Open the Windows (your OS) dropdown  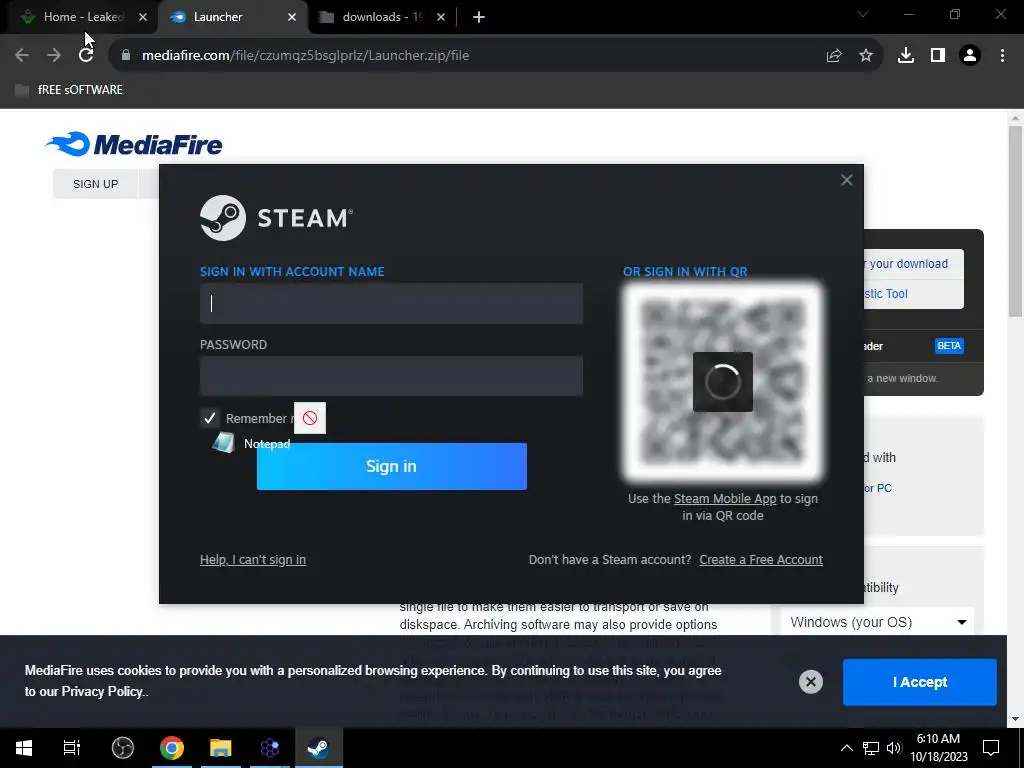point(877,622)
